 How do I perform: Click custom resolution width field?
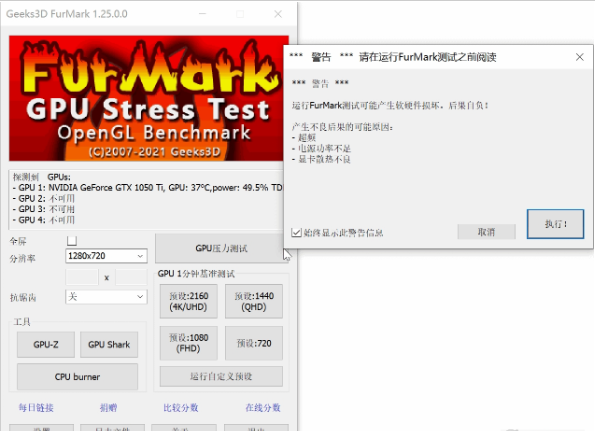pyautogui.click(x=82, y=277)
